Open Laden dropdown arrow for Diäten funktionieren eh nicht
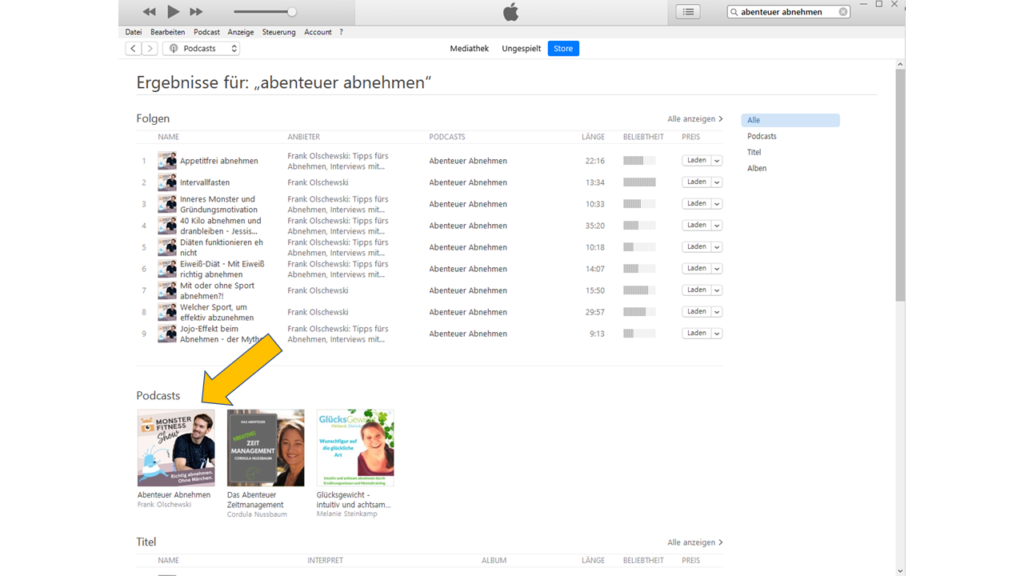Screen dimensions: 1024x576 (716, 247)
